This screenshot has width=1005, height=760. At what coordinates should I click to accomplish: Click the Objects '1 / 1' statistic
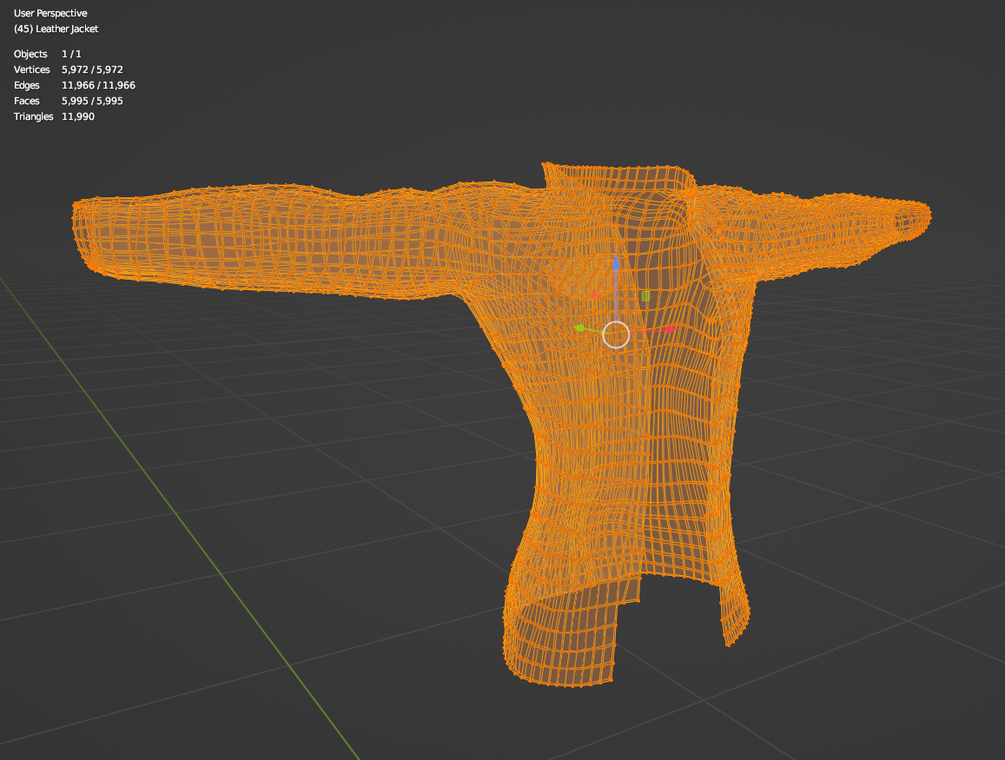[71, 54]
